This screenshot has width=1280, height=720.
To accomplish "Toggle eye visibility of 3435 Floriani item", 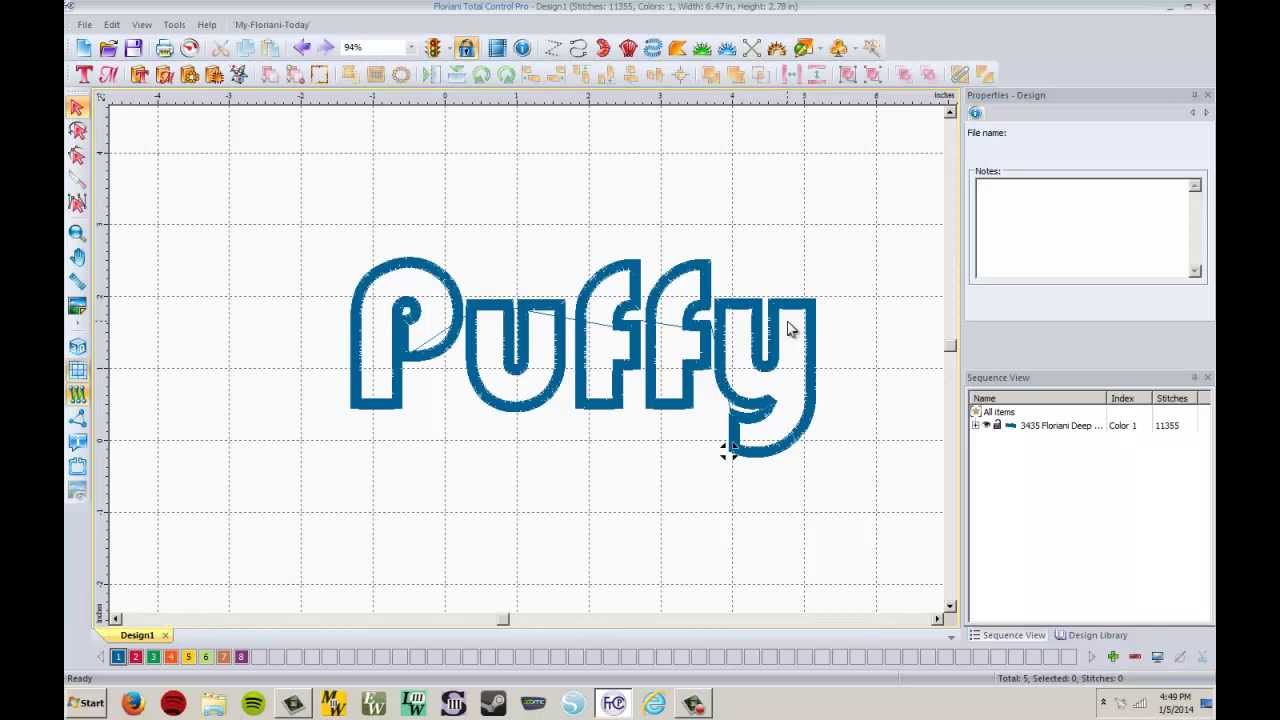I will pyautogui.click(x=986, y=425).
